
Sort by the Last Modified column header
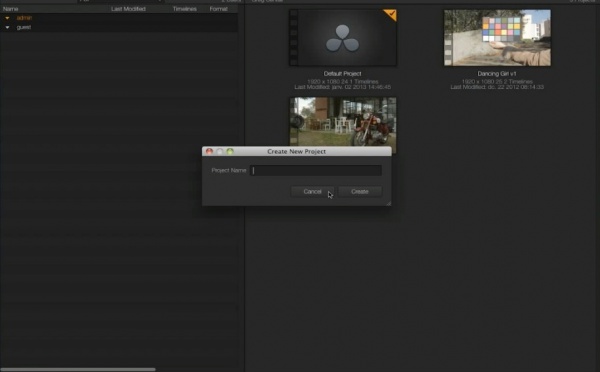coord(128,9)
